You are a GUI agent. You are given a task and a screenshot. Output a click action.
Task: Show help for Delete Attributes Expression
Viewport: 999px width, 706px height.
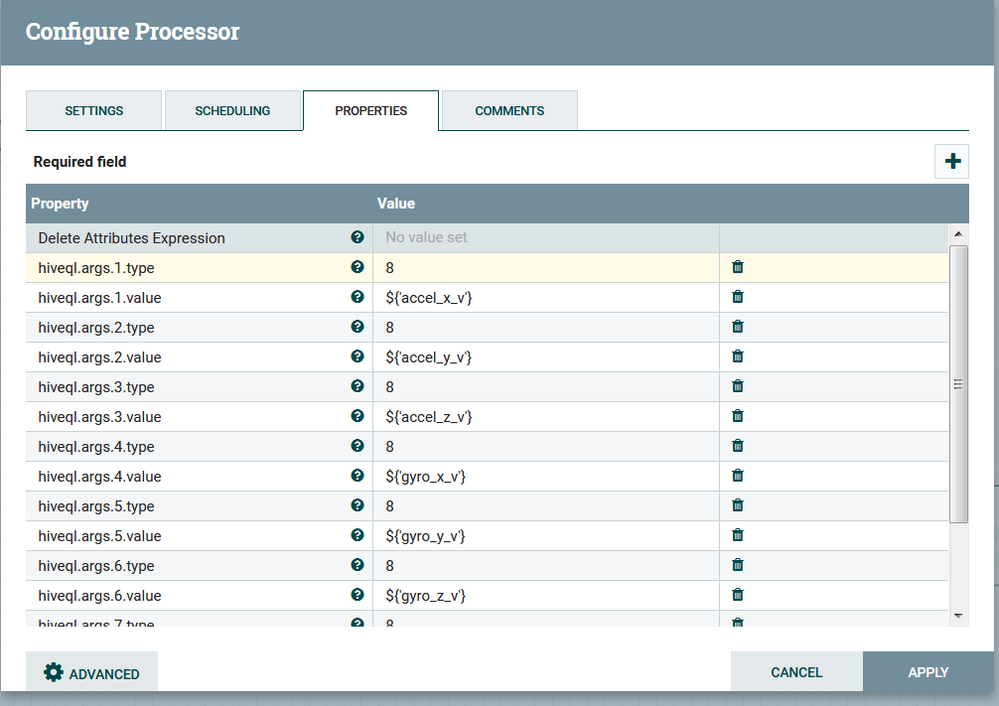[x=357, y=238]
